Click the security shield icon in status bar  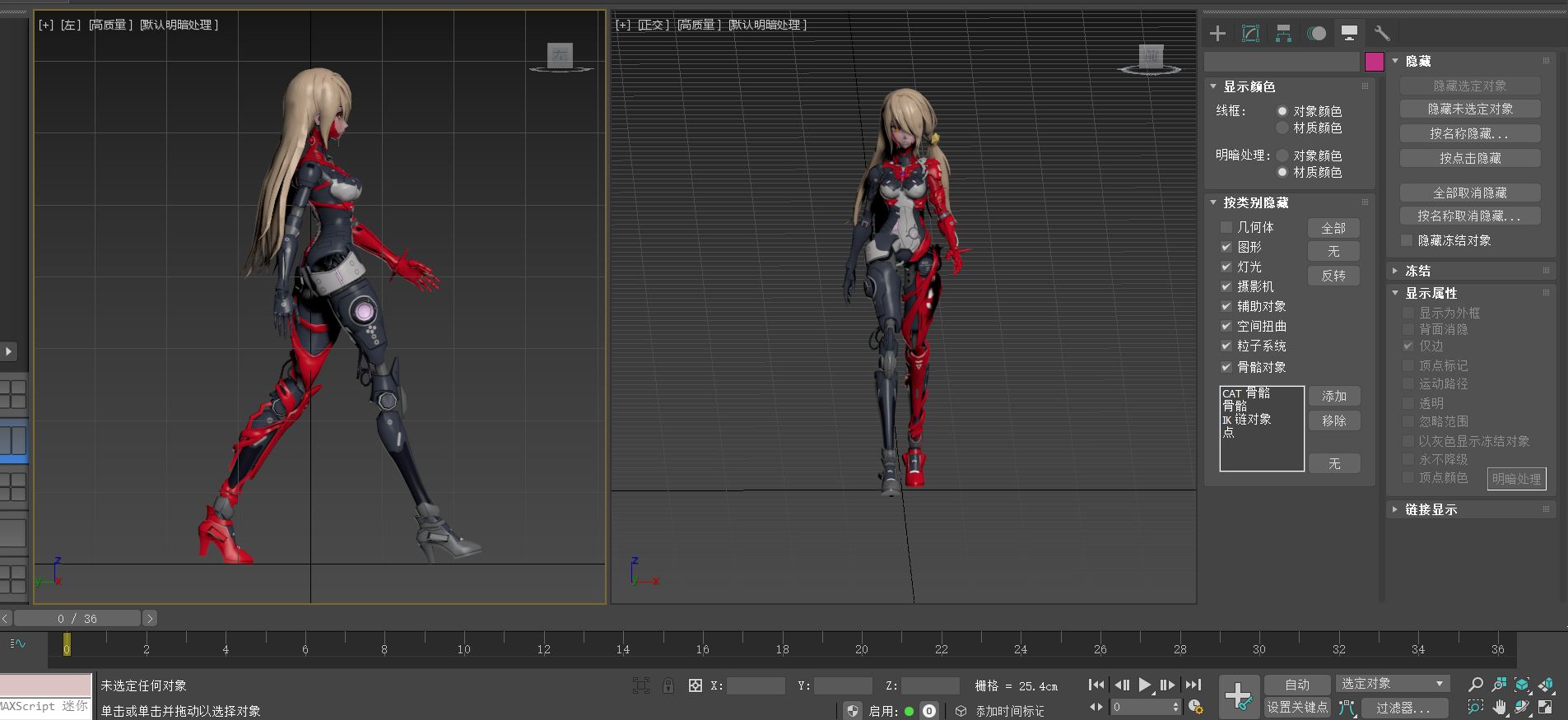coord(853,711)
